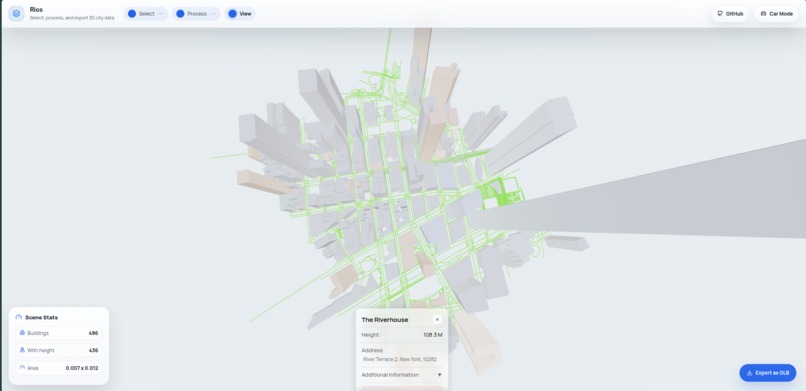
Task: Click the Area value 0.007 x 0.012
Action: point(82,368)
